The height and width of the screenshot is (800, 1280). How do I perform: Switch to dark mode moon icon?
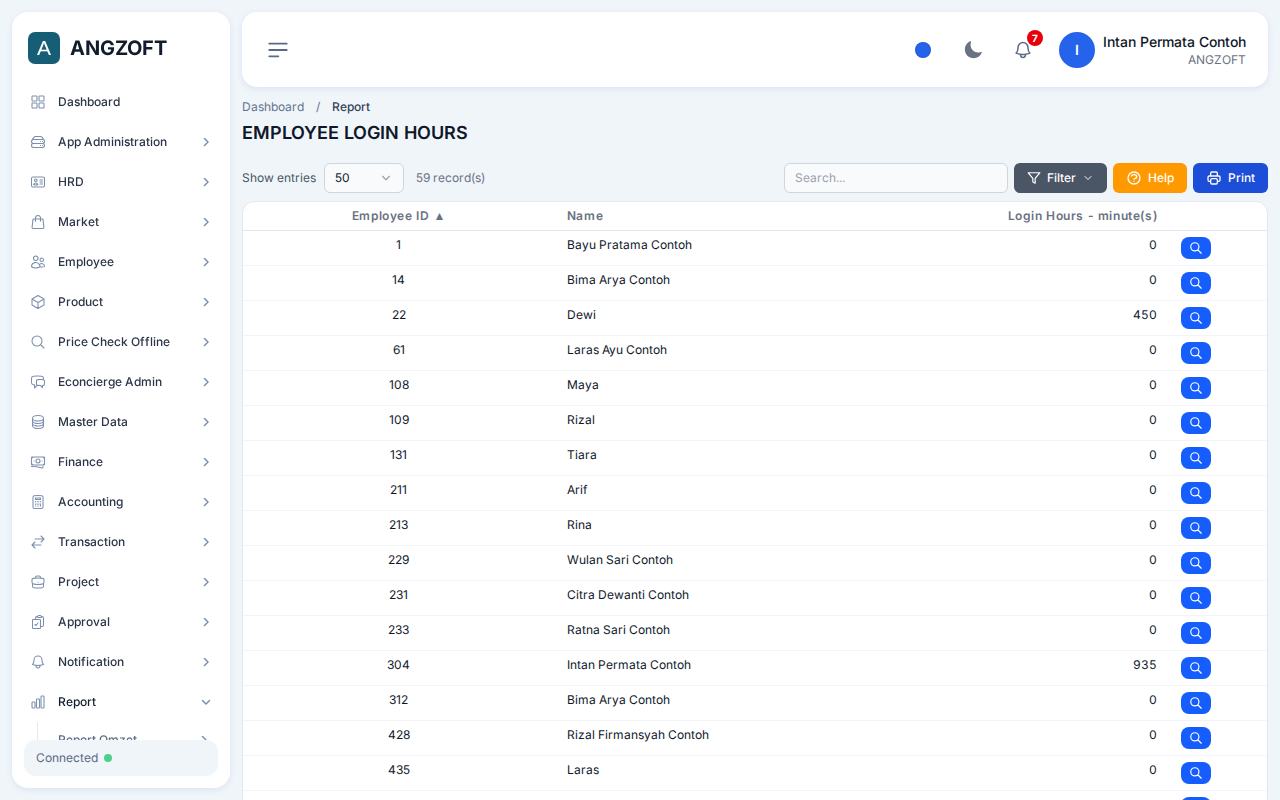click(x=973, y=50)
